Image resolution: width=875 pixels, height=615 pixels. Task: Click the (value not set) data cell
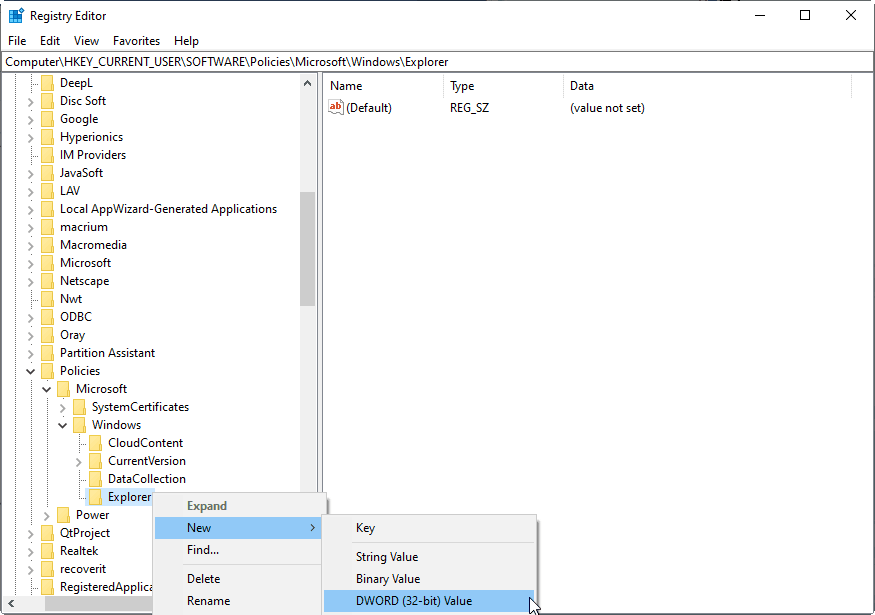coord(607,108)
